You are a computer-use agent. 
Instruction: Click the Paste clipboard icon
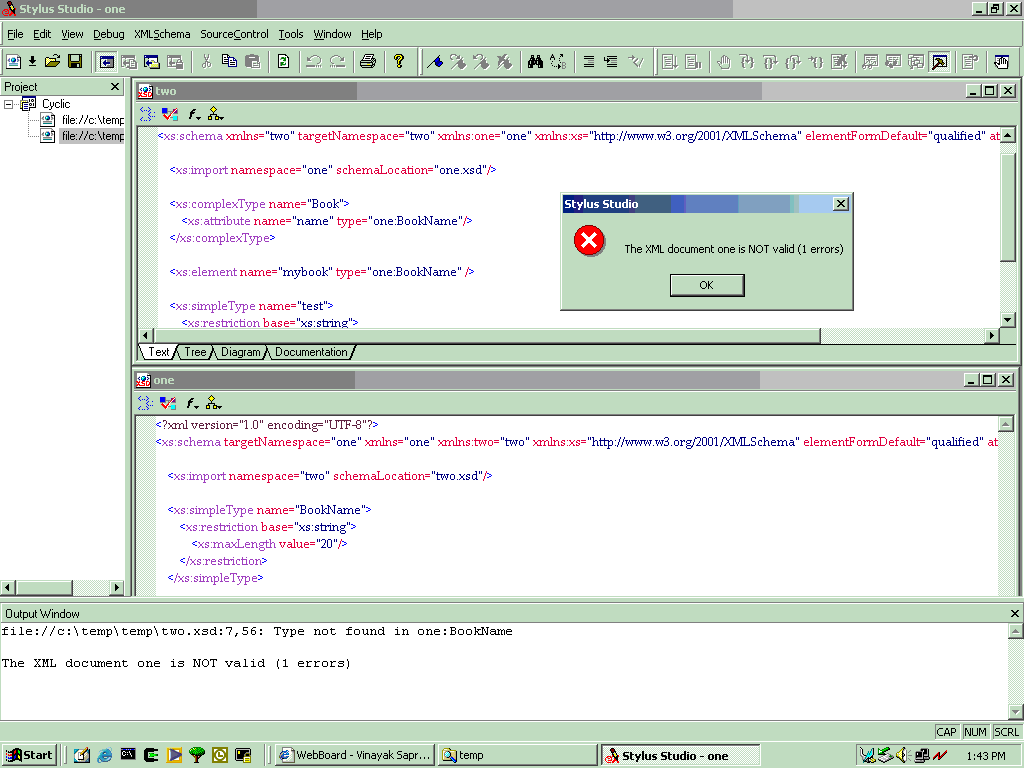click(x=253, y=61)
